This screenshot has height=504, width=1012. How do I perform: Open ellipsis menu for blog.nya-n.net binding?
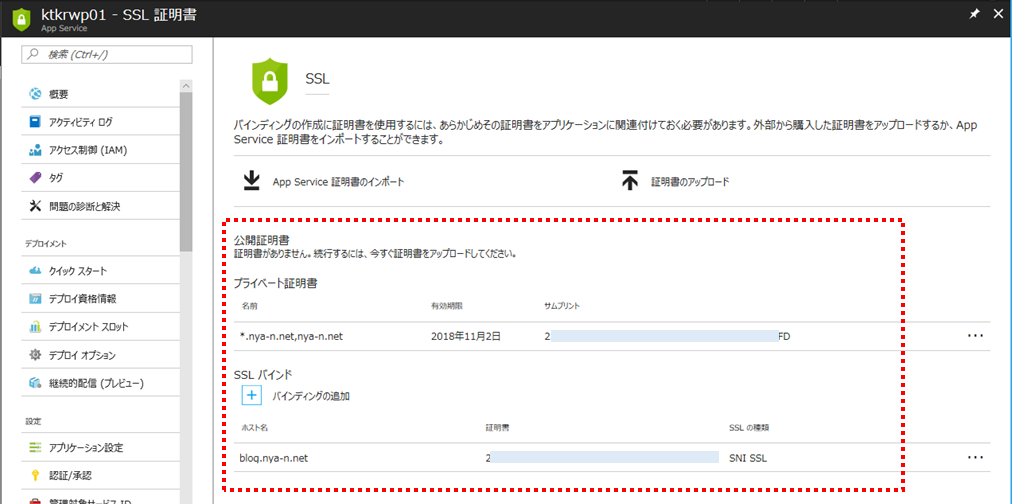975,458
